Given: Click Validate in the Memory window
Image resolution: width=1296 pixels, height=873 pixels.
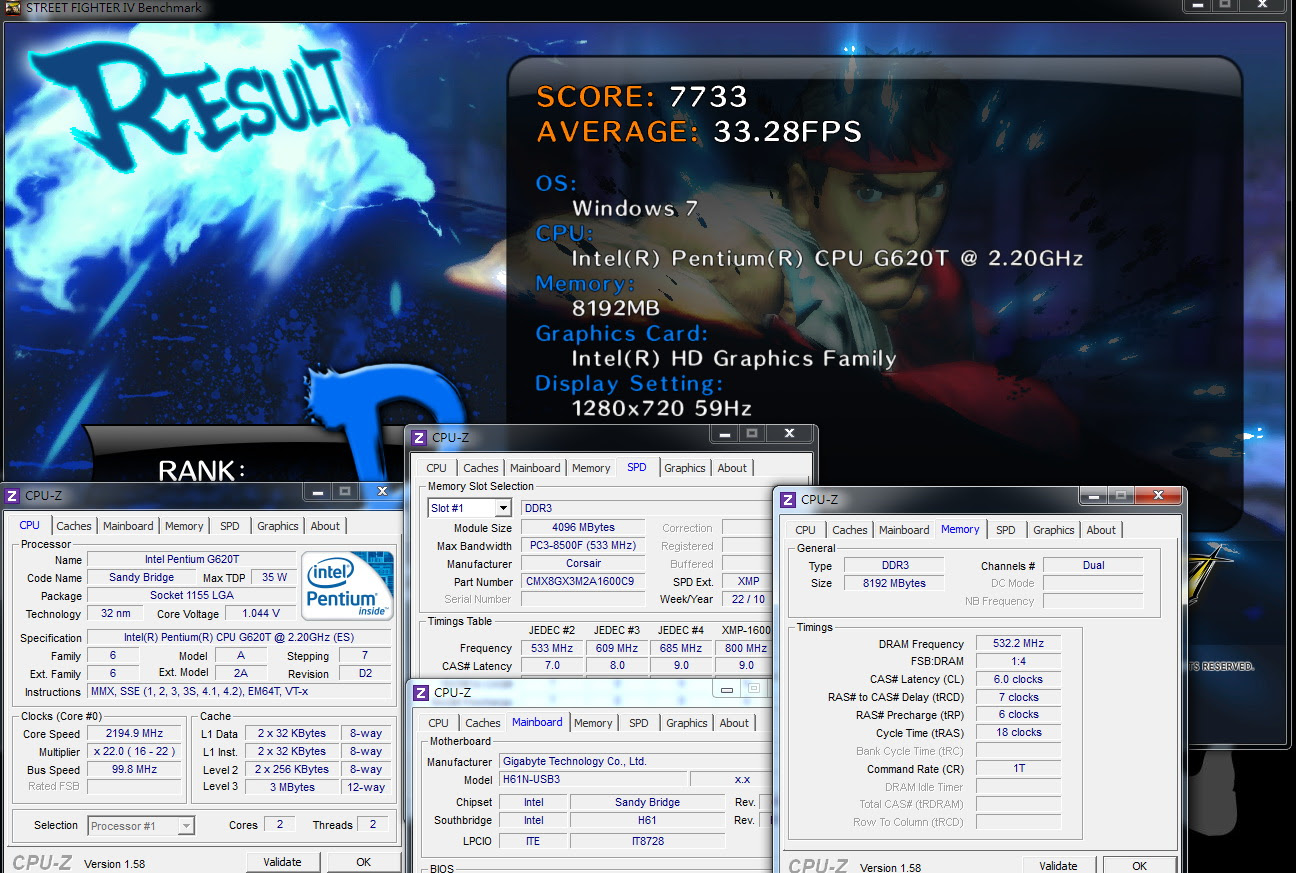Looking at the screenshot, I should pyautogui.click(x=1059, y=866).
